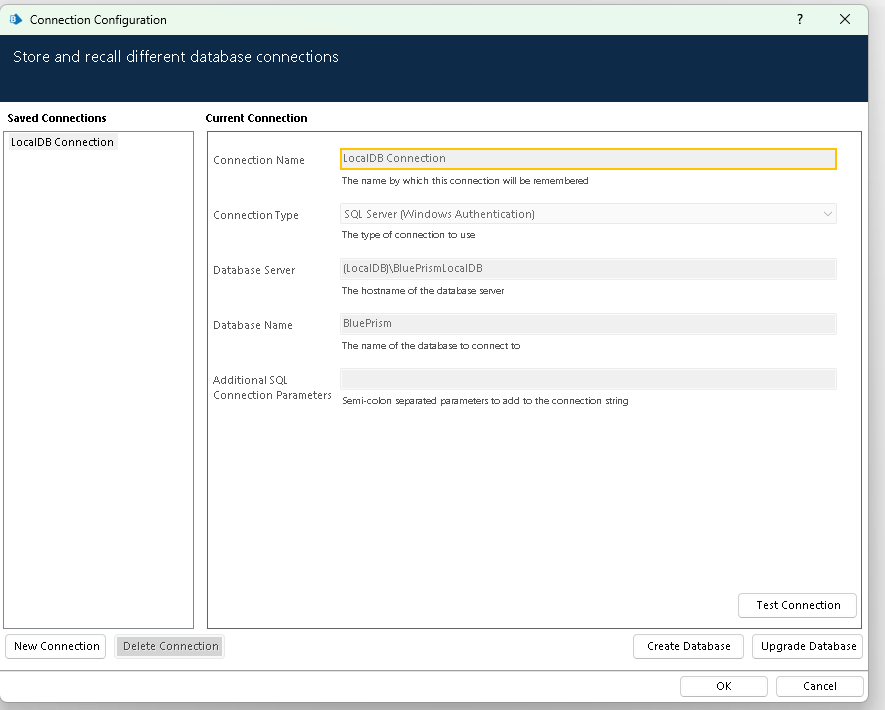Add a saved connection with New Connection
This screenshot has height=710, width=885.
(57, 646)
